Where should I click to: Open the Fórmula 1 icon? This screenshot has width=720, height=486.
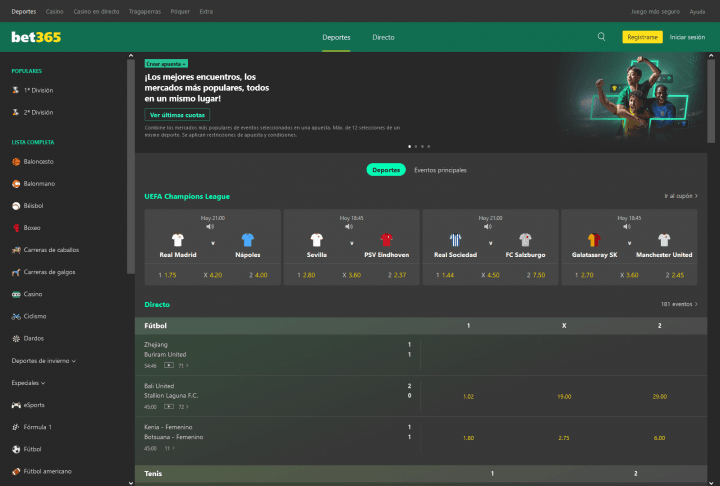16,427
